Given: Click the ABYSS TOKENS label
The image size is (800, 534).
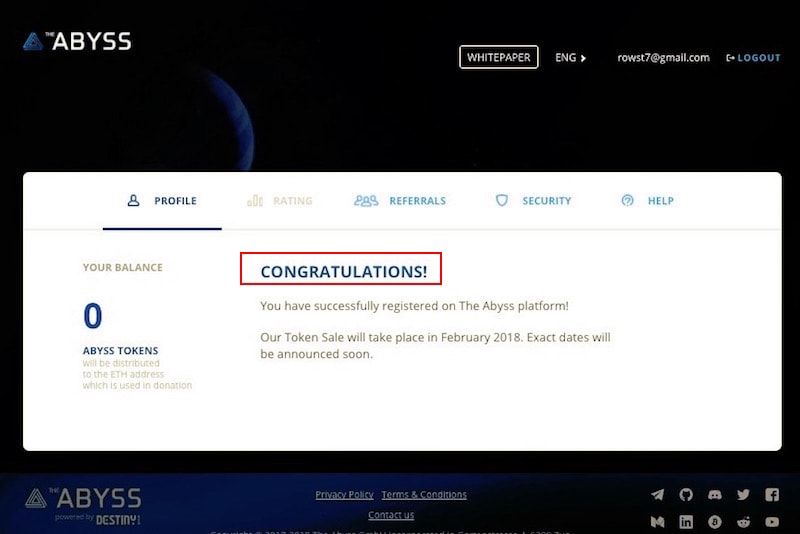Looking at the screenshot, I should [x=120, y=350].
